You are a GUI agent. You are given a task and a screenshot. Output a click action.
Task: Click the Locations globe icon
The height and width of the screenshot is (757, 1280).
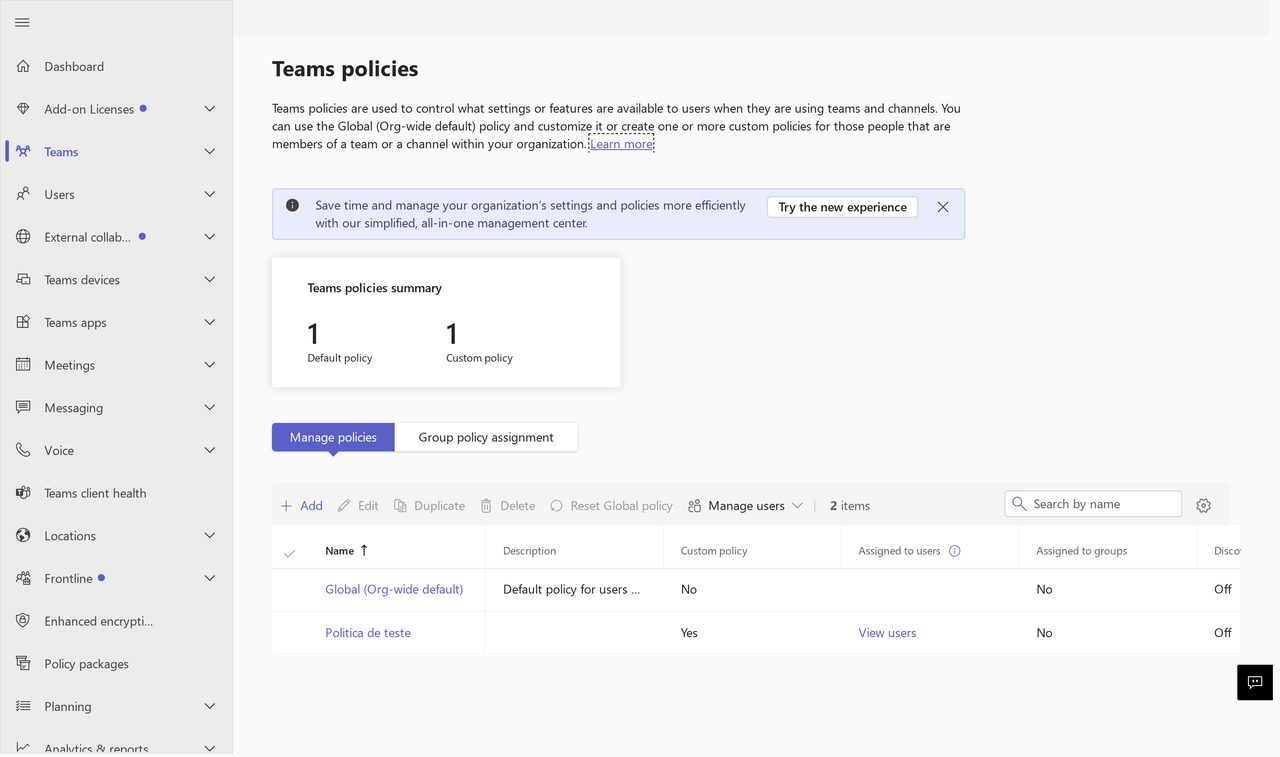(23, 536)
